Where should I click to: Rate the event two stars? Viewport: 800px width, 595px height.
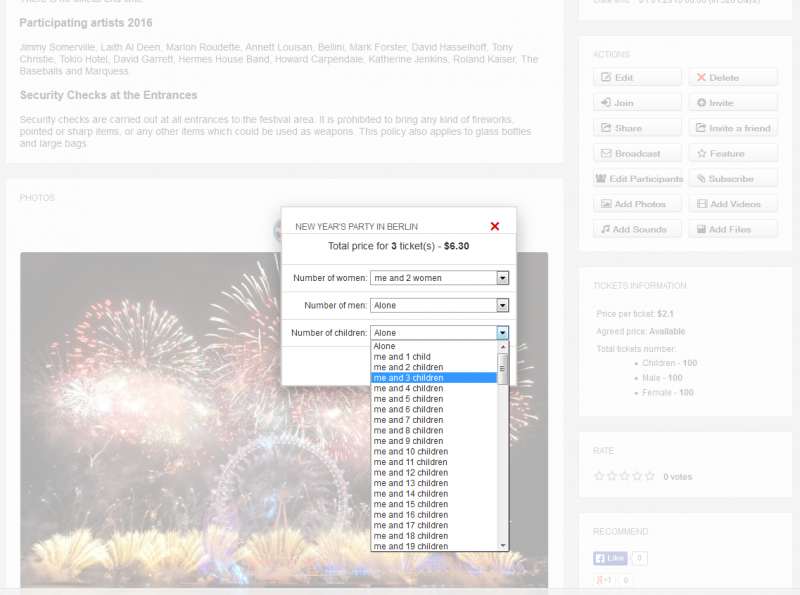click(612, 476)
